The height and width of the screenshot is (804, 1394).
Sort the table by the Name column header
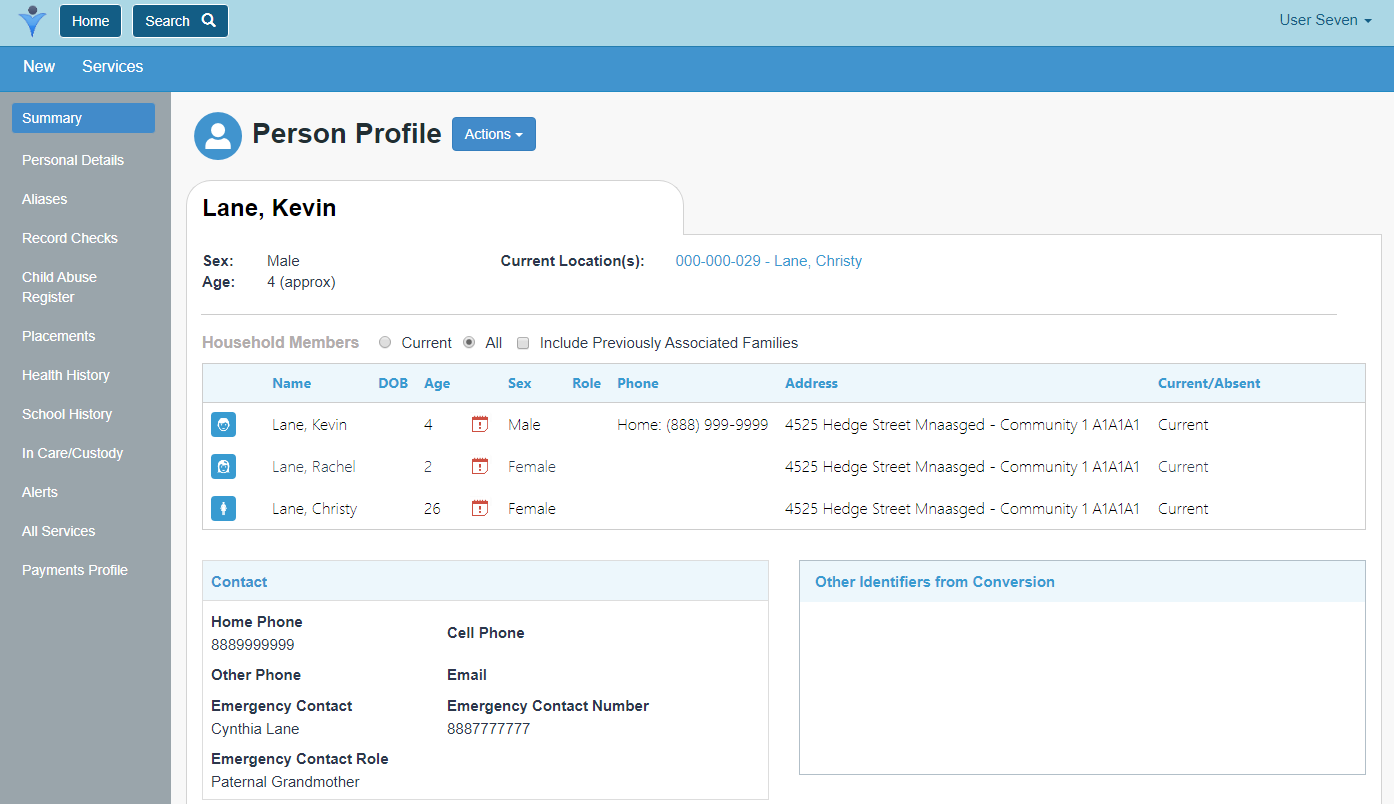click(x=291, y=384)
